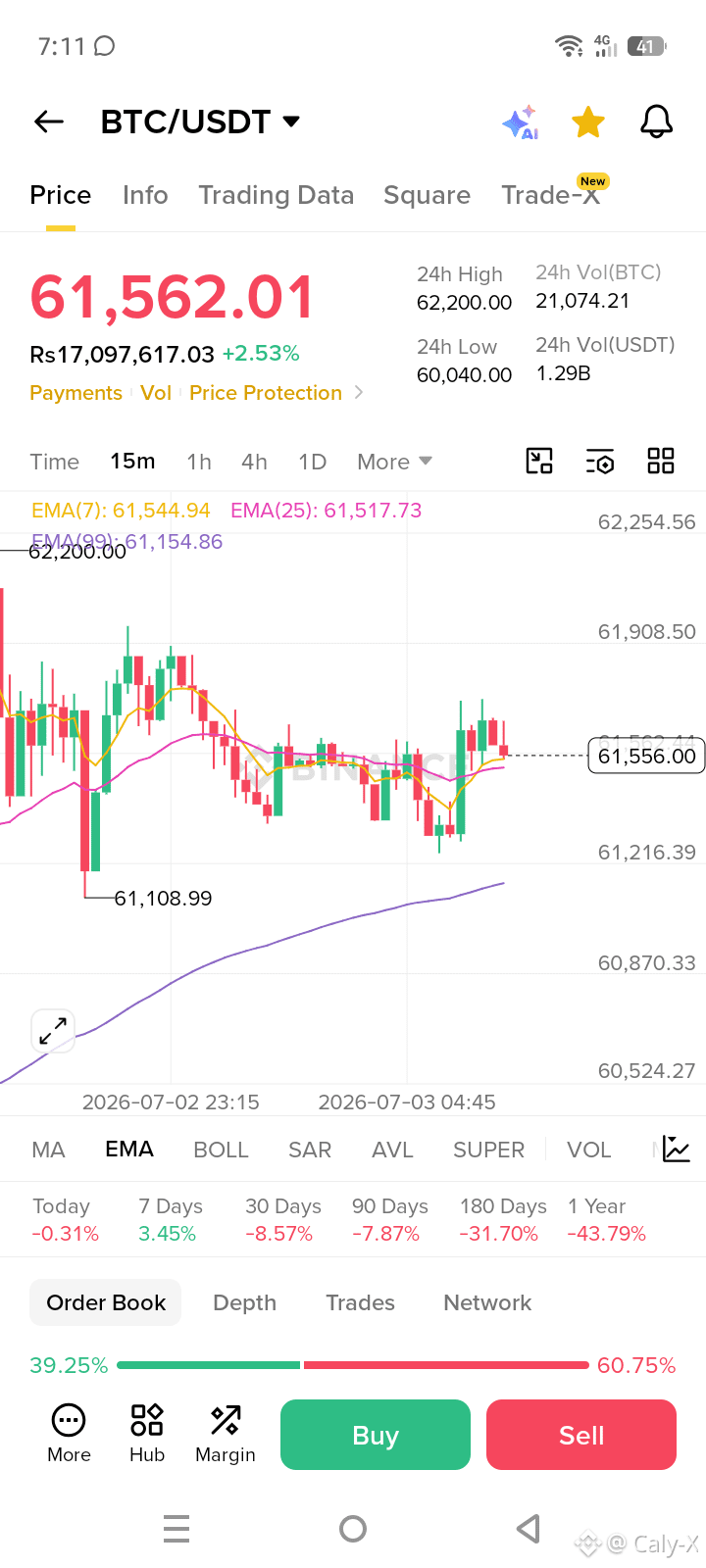Enable the SUPER indicator
This screenshot has width=706, height=1568.
[x=488, y=1150]
